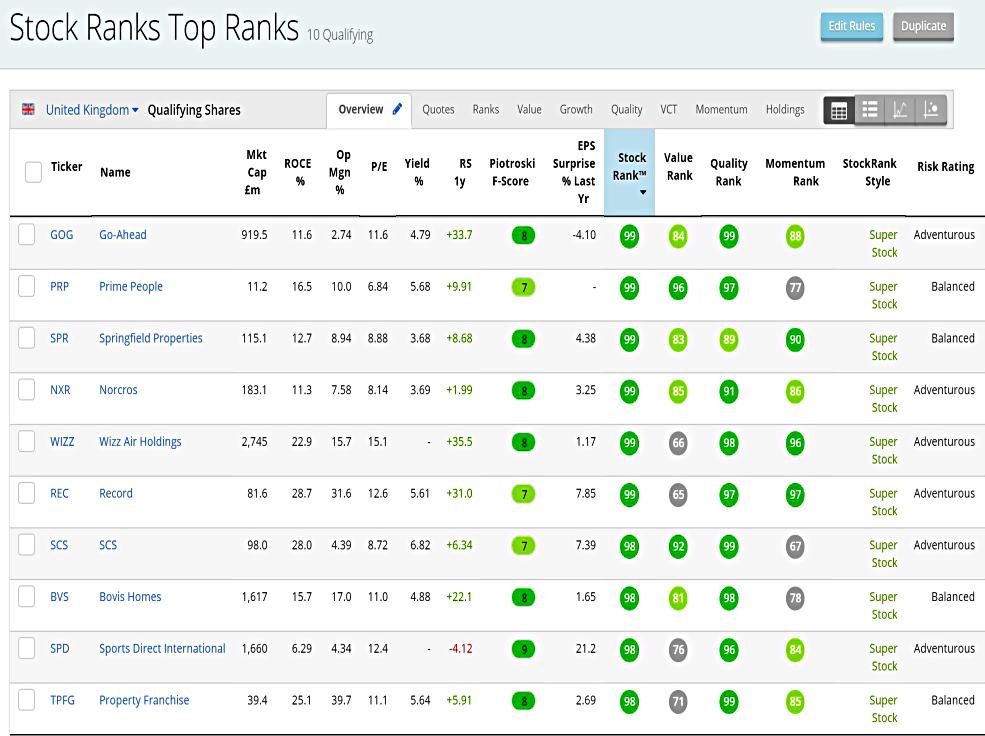The width and height of the screenshot is (985, 736).
Task: Tick the select-all header checkbox
Action: tap(33, 171)
